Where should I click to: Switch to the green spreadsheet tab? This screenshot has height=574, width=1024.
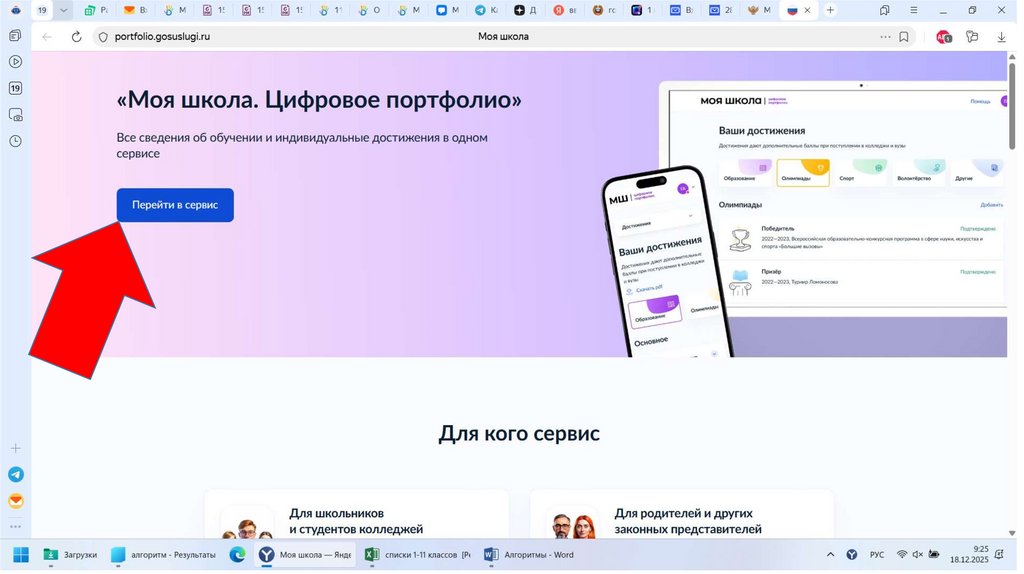point(96,10)
